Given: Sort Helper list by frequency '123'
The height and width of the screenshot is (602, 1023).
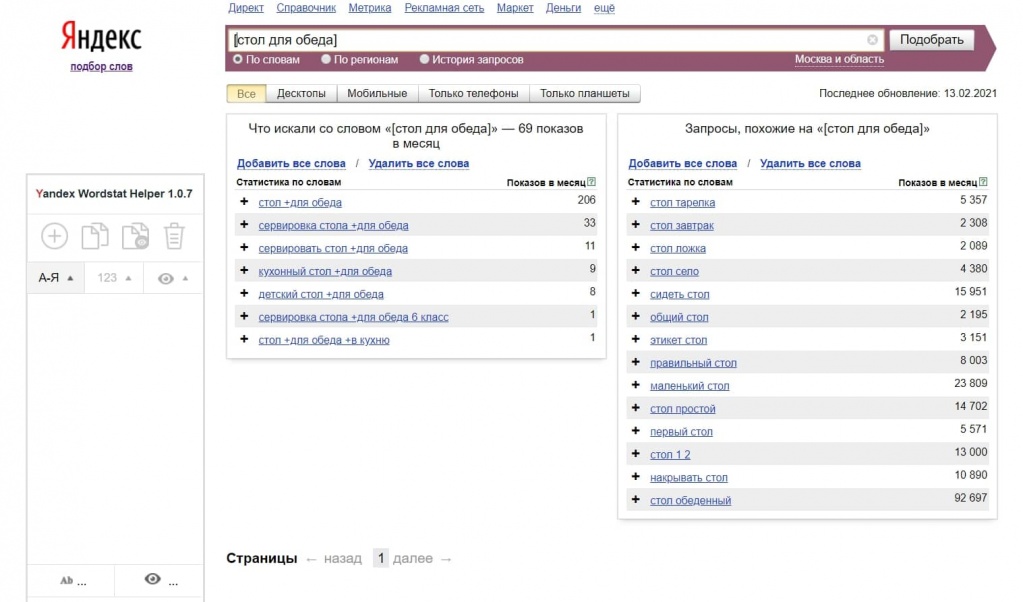Looking at the screenshot, I should [114, 278].
